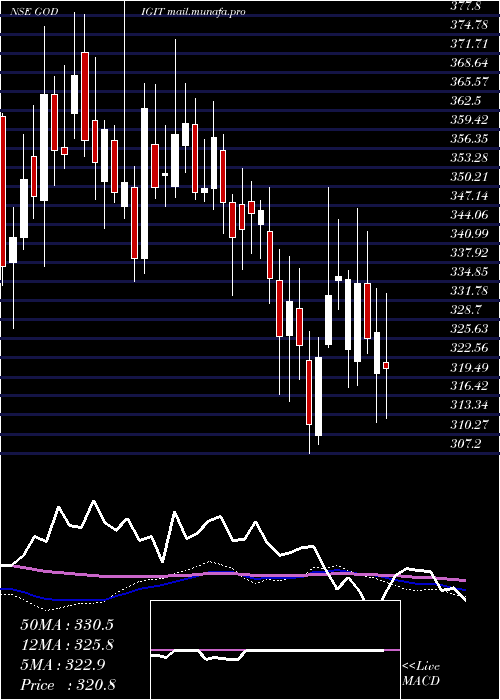The width and height of the screenshot is (500, 700).
Task: Click the Price : 320.8 readout
Action: [68, 685]
